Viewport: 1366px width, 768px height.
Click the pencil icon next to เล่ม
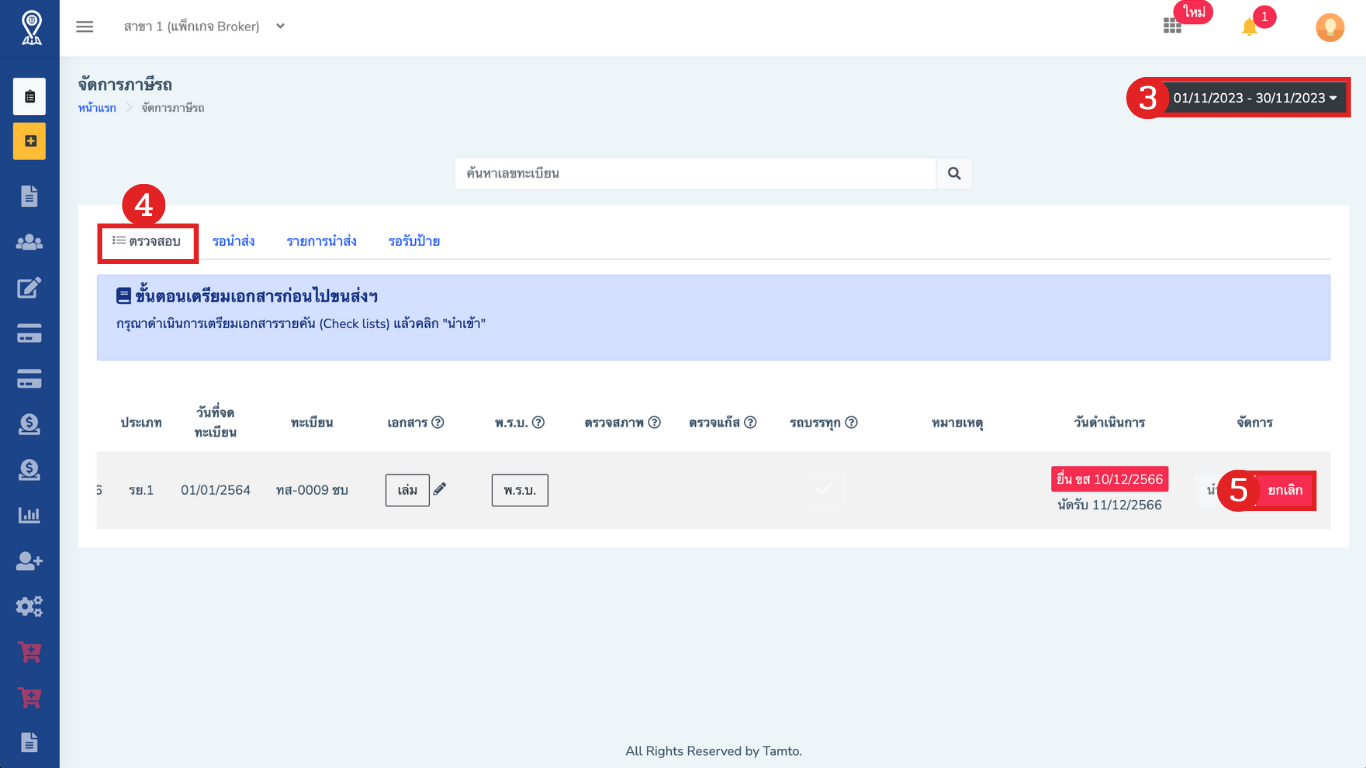[440, 489]
